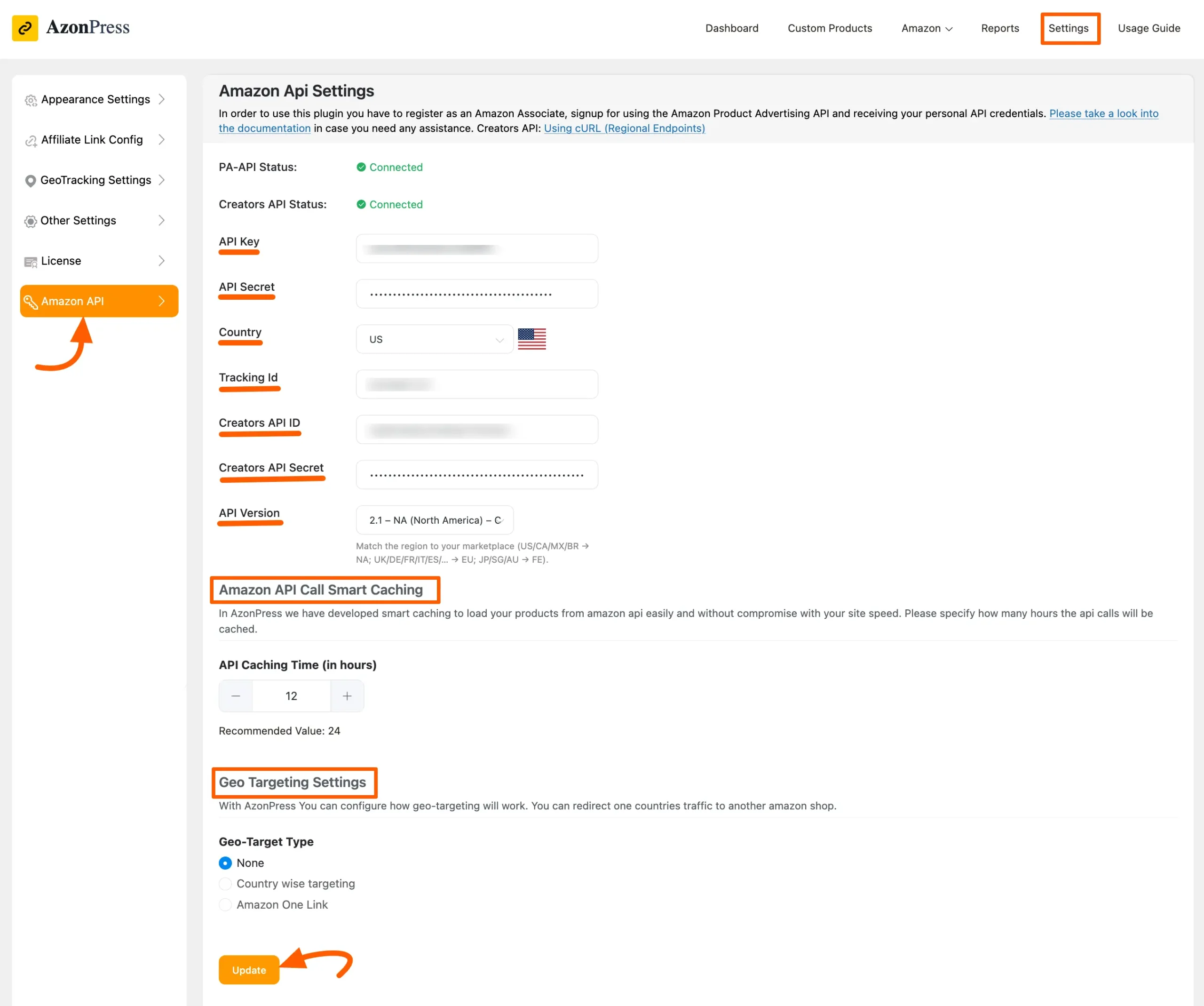
Task: Go to the Reports tab
Action: 999,28
